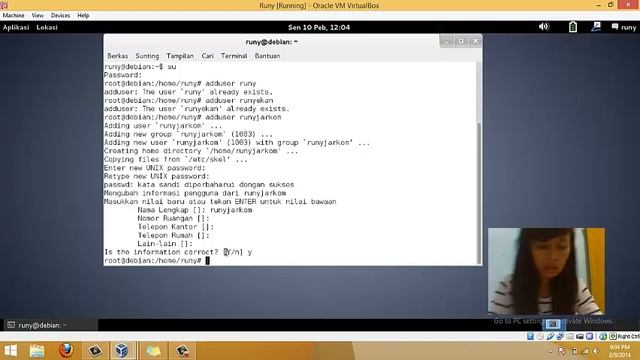Open the network status icon in GNOME panel
This screenshot has width=640, height=360.
tap(596, 27)
